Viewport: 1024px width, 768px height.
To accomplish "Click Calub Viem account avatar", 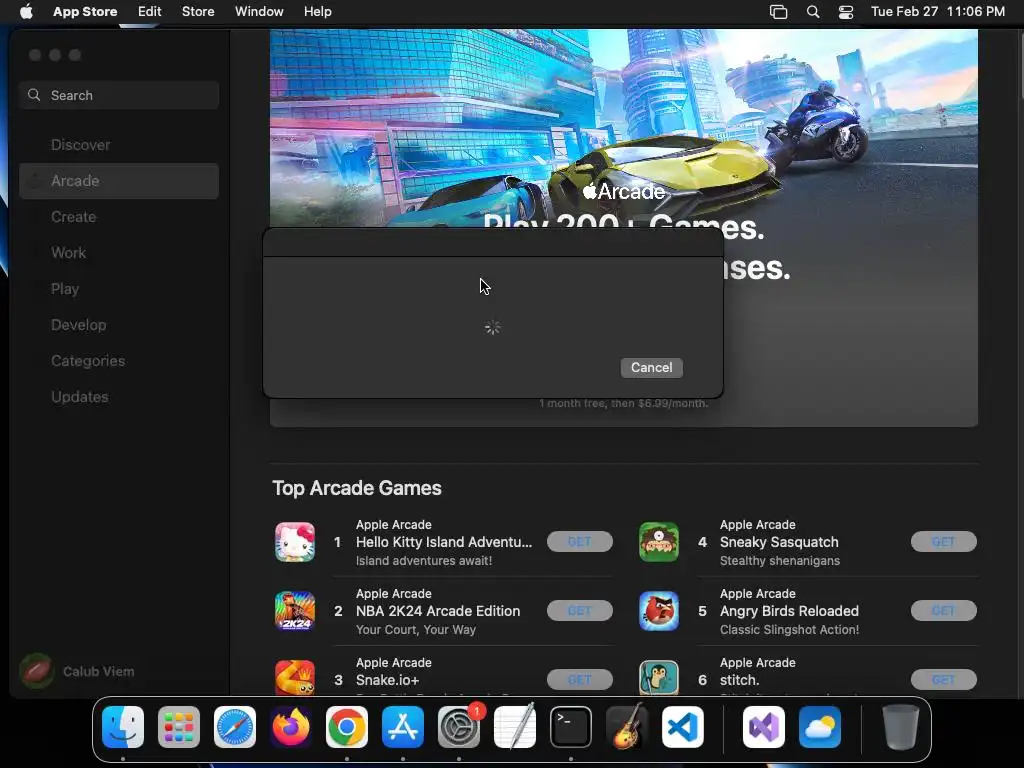I will (37, 671).
